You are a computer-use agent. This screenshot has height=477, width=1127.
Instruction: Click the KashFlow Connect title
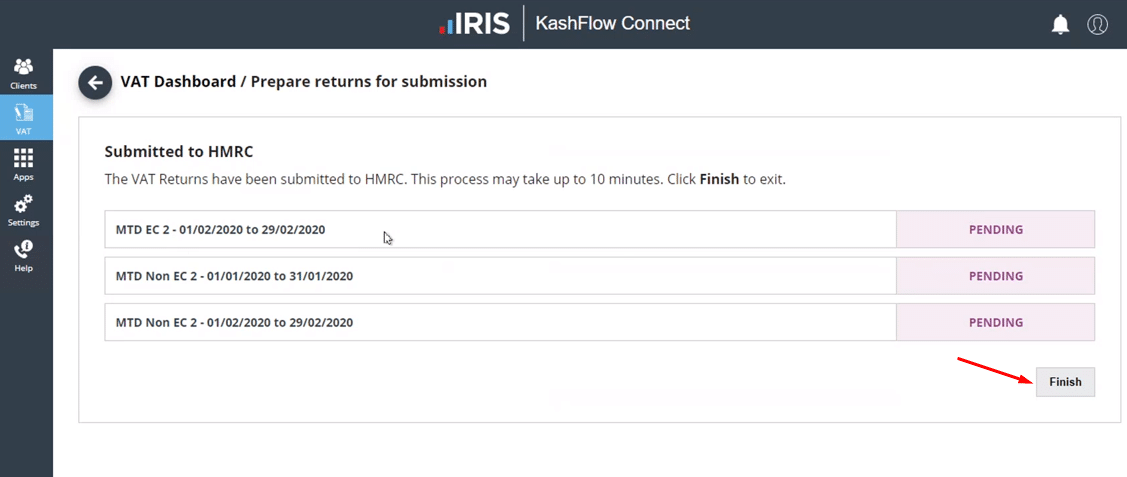pos(612,24)
